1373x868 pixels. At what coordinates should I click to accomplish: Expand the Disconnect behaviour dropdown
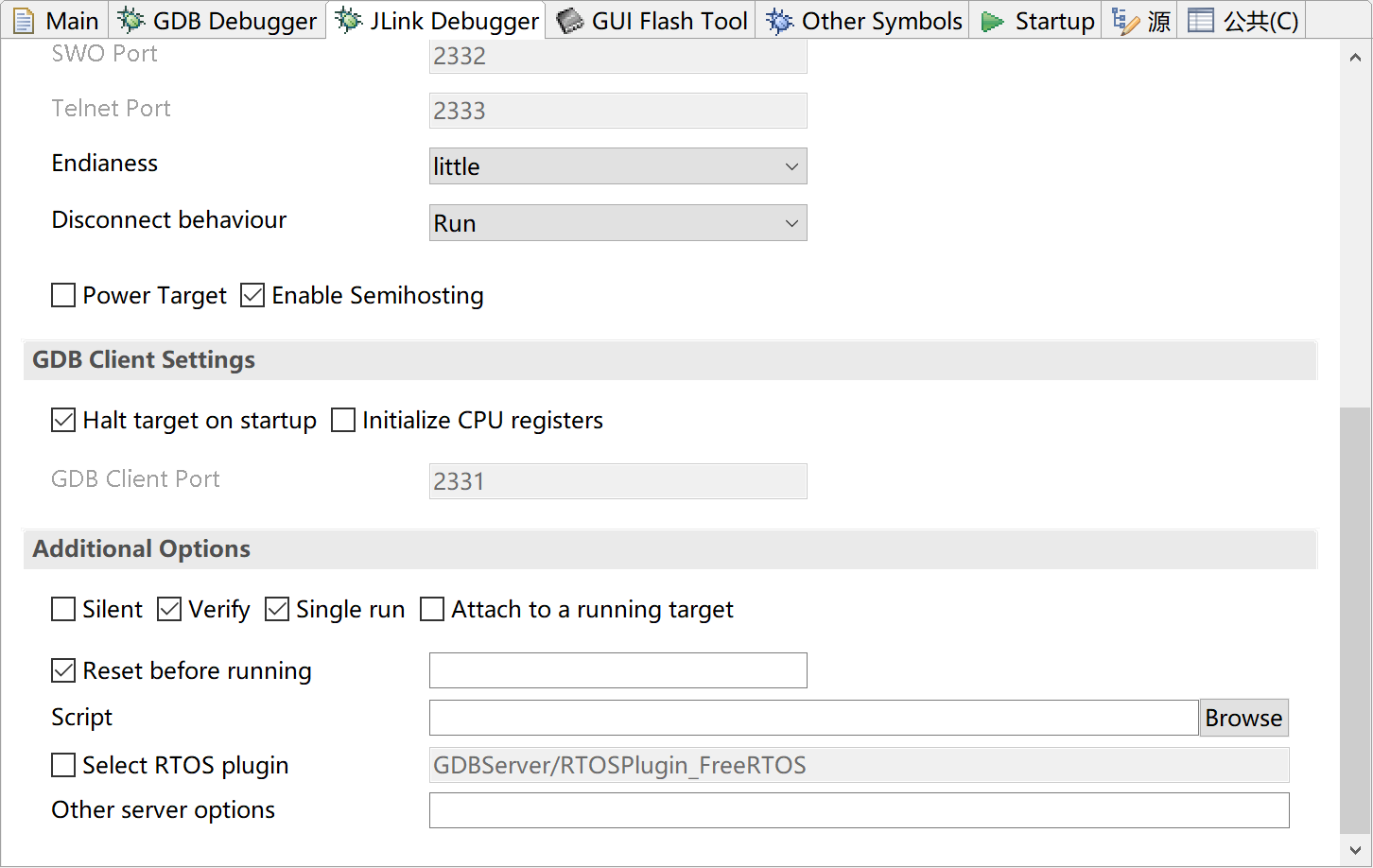617,223
